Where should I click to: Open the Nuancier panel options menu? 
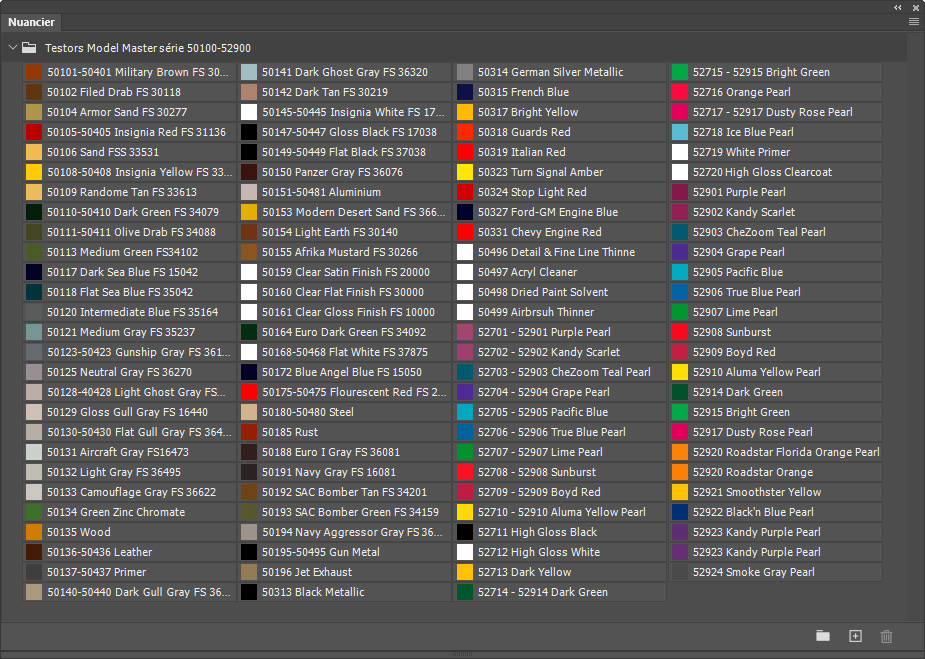pos(913,21)
